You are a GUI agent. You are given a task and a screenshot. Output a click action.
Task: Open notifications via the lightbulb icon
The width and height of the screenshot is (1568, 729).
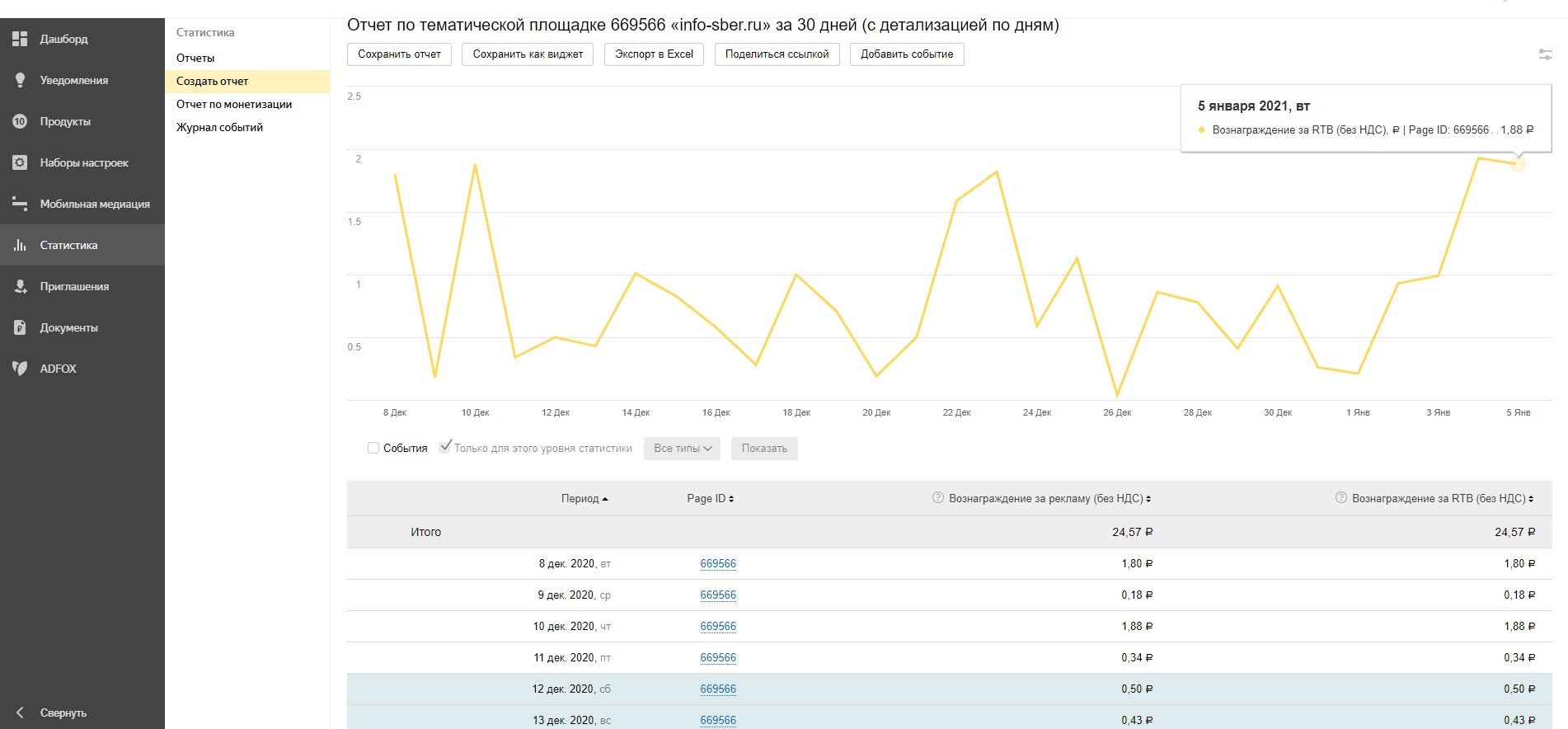(x=20, y=80)
